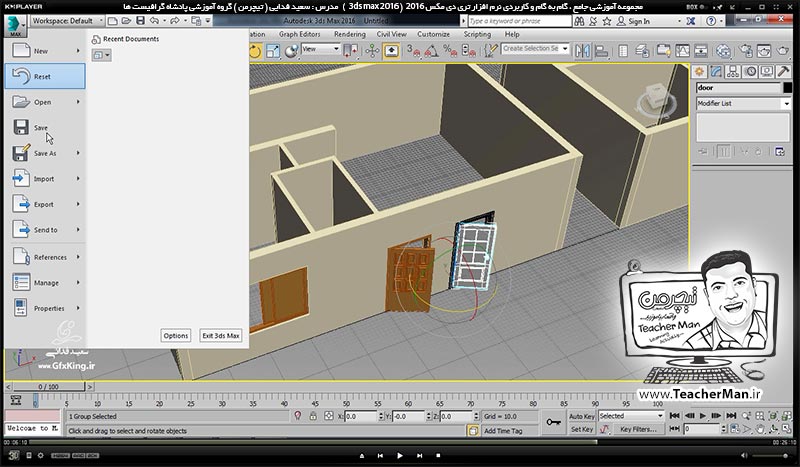Open the Render Setup icon
The image size is (800, 467).
coord(745,51)
